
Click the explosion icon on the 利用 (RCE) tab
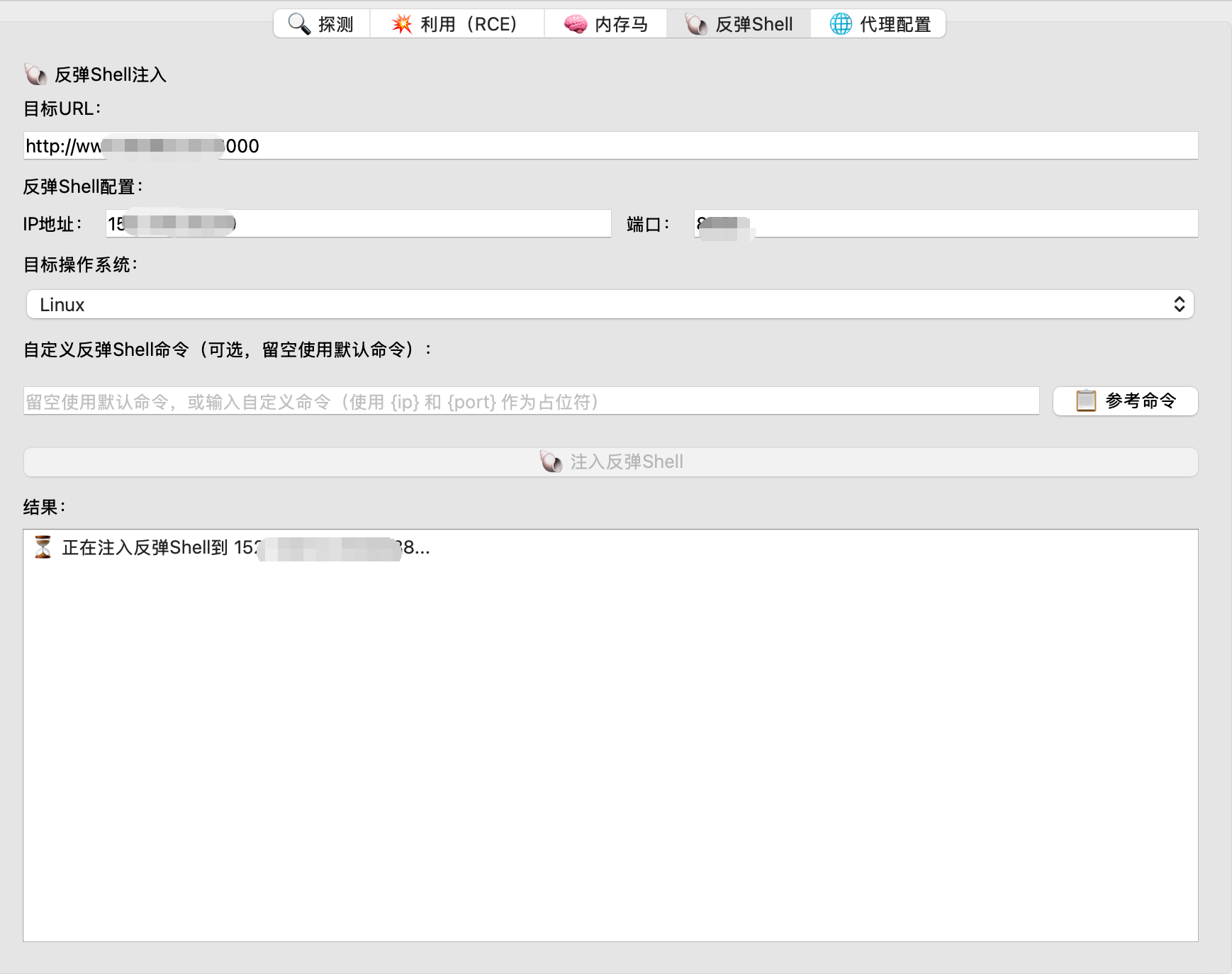(402, 24)
